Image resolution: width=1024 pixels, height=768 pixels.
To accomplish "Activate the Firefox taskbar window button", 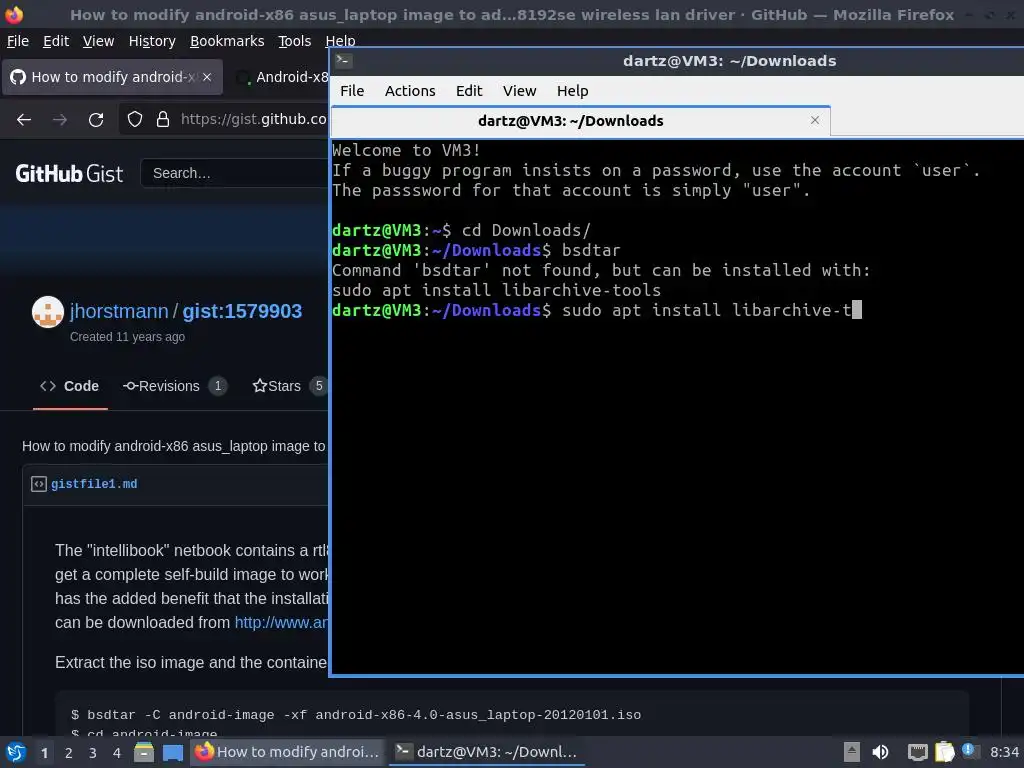I will pyautogui.click(x=287, y=752).
